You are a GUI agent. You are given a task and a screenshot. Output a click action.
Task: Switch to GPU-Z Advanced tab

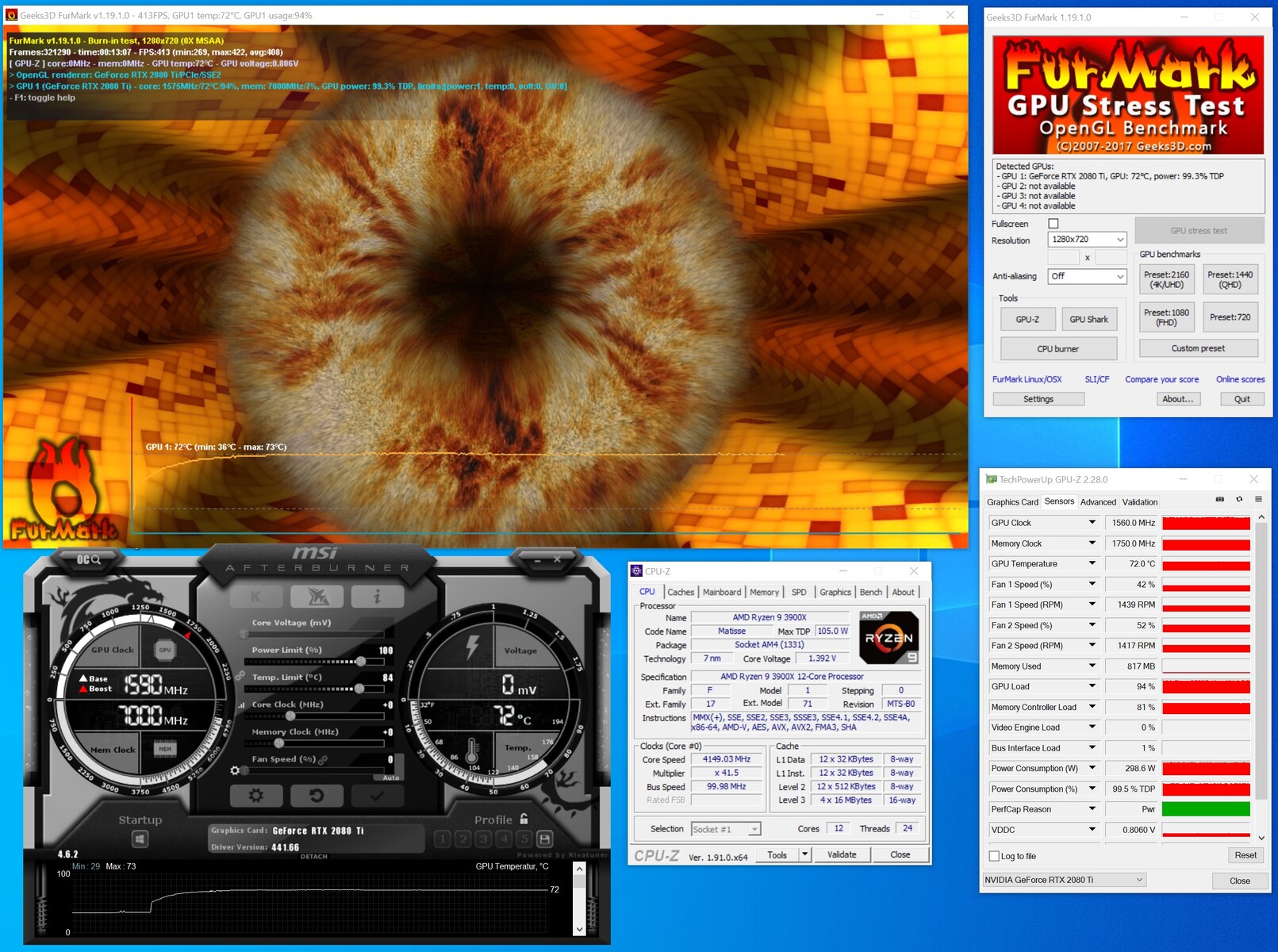pyautogui.click(x=1098, y=502)
